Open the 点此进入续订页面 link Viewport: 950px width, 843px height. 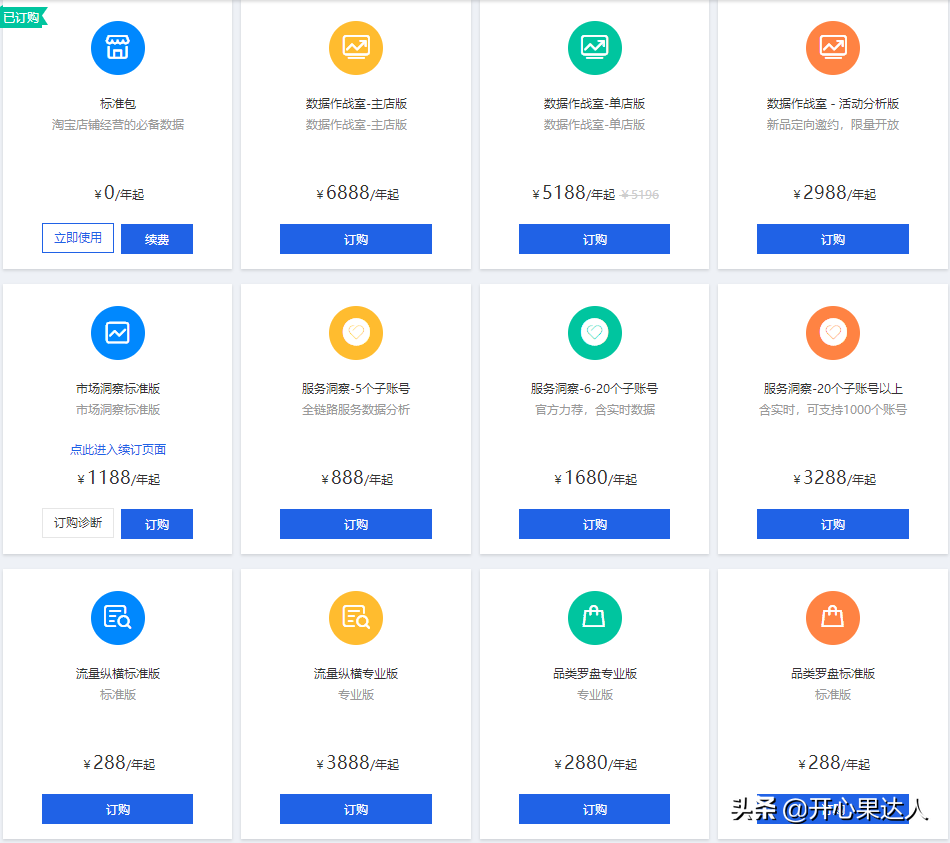point(118,450)
